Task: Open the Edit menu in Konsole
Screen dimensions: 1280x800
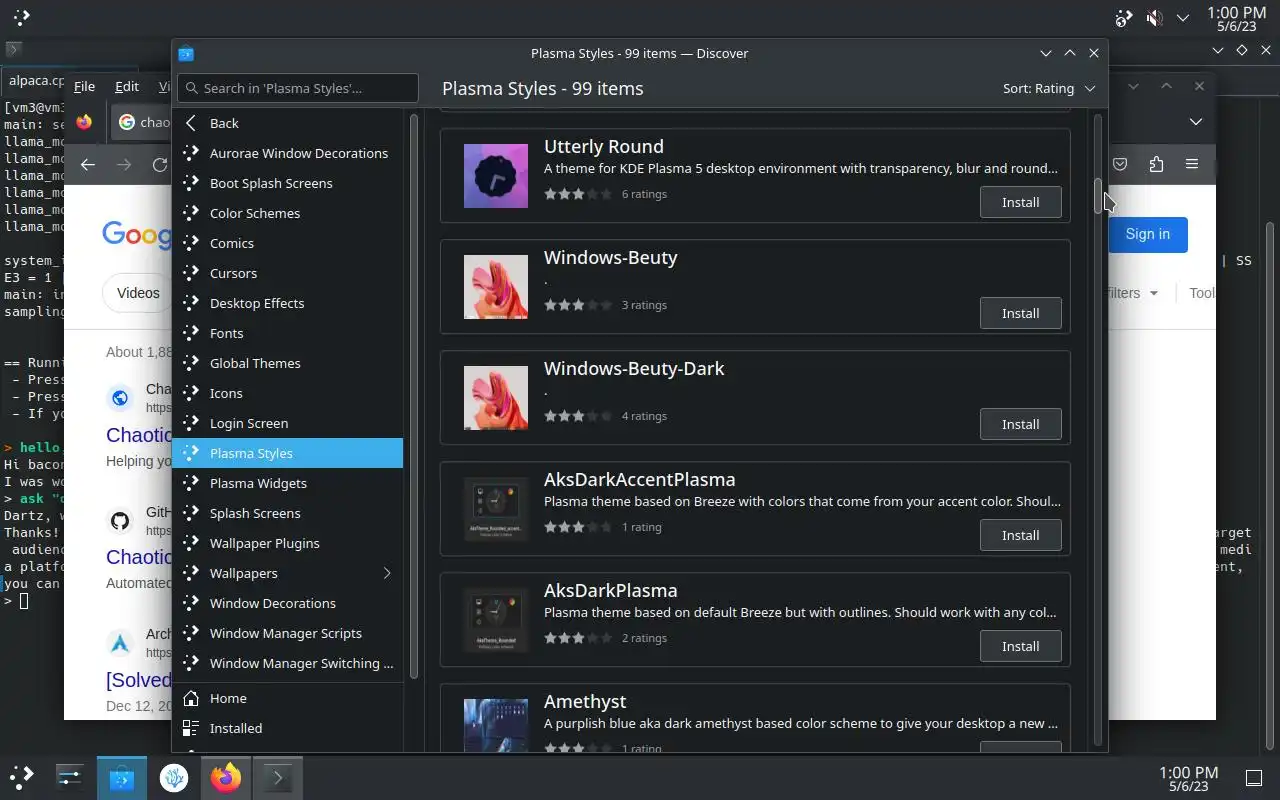Action: [x=127, y=87]
